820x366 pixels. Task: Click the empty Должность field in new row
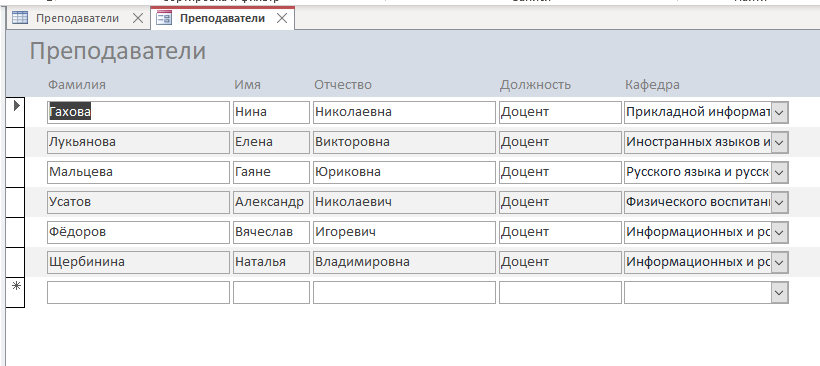[560, 293]
